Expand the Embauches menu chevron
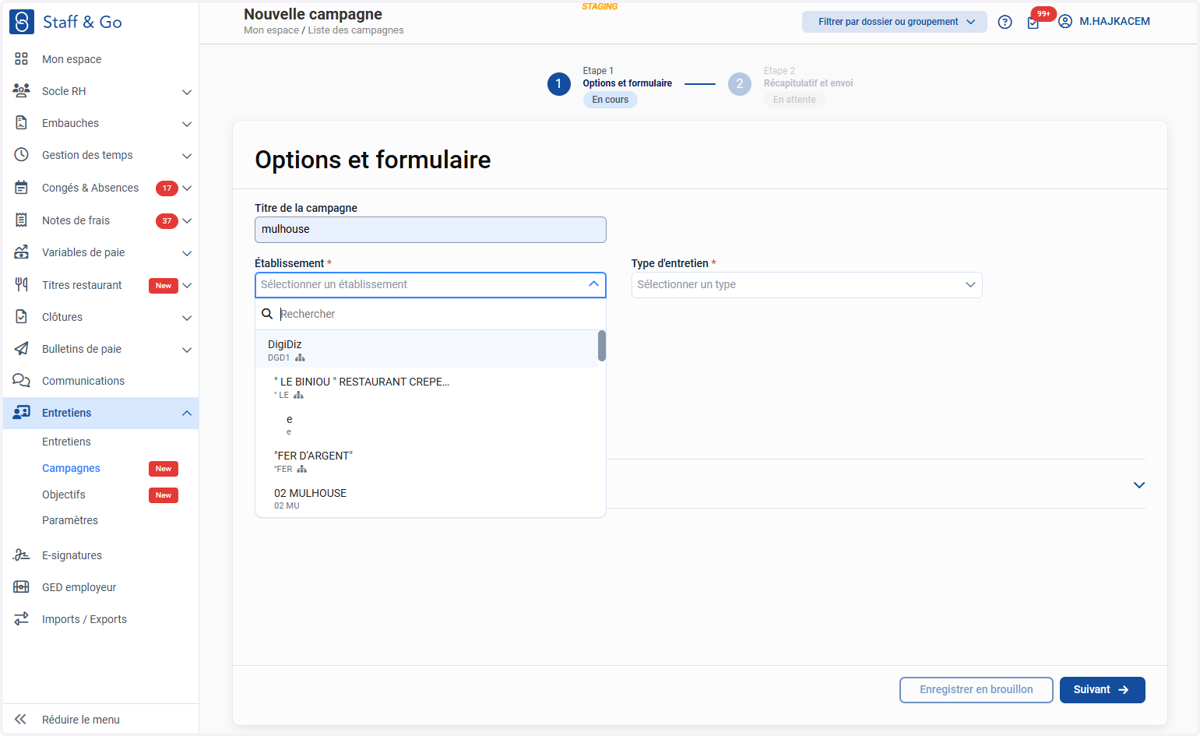The width and height of the screenshot is (1200, 736). point(186,124)
